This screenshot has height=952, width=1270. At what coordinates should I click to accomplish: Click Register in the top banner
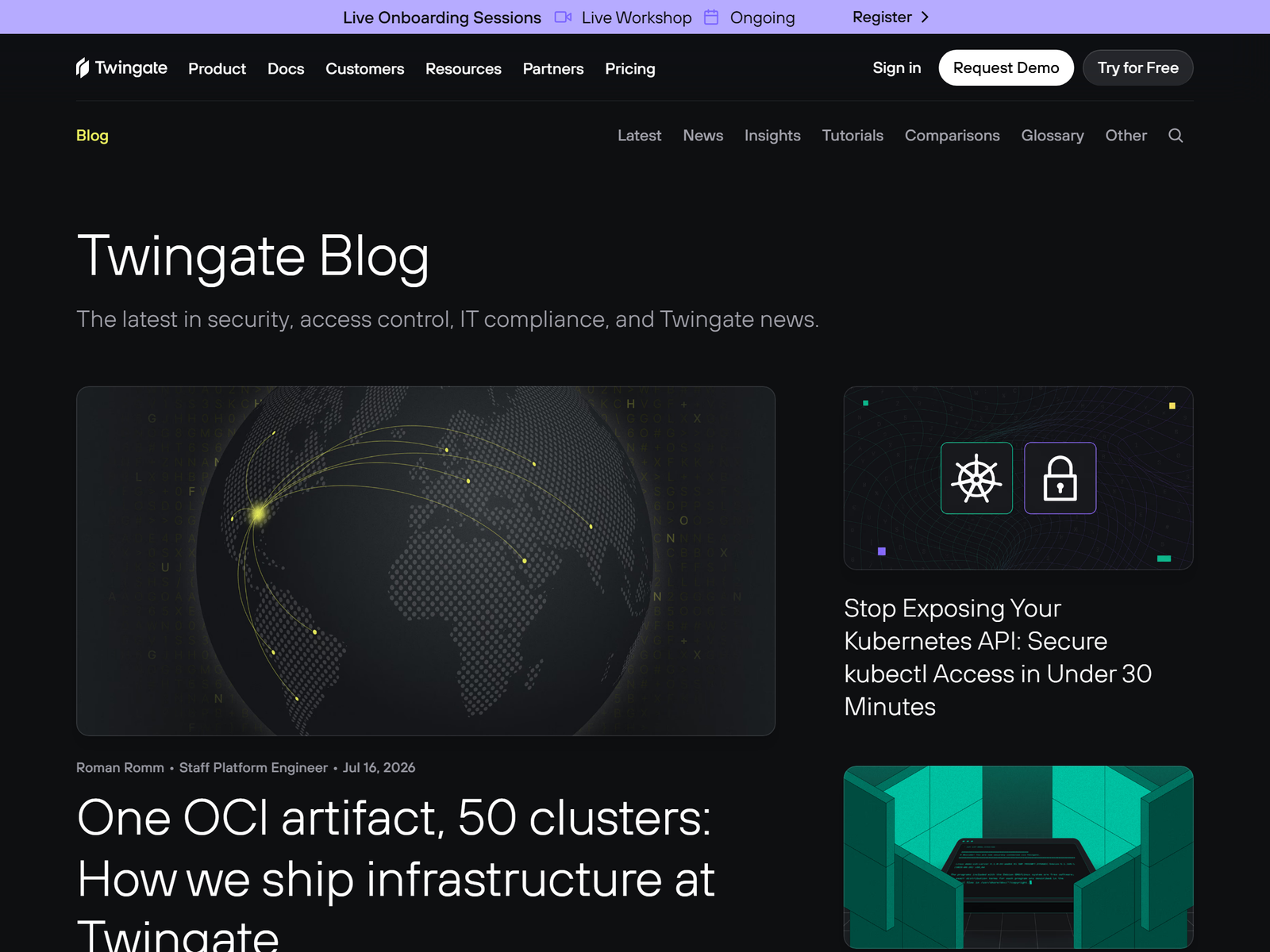882,17
